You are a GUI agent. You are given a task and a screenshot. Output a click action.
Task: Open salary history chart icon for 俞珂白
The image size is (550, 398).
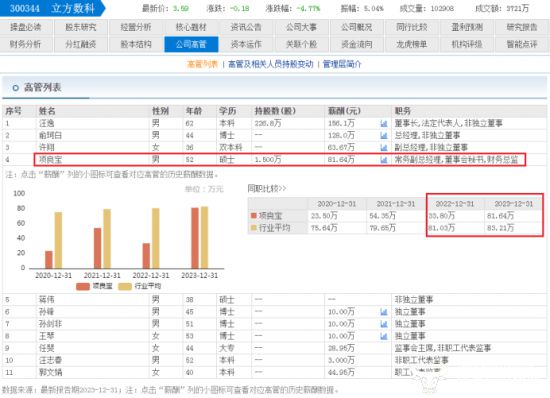(x=384, y=135)
